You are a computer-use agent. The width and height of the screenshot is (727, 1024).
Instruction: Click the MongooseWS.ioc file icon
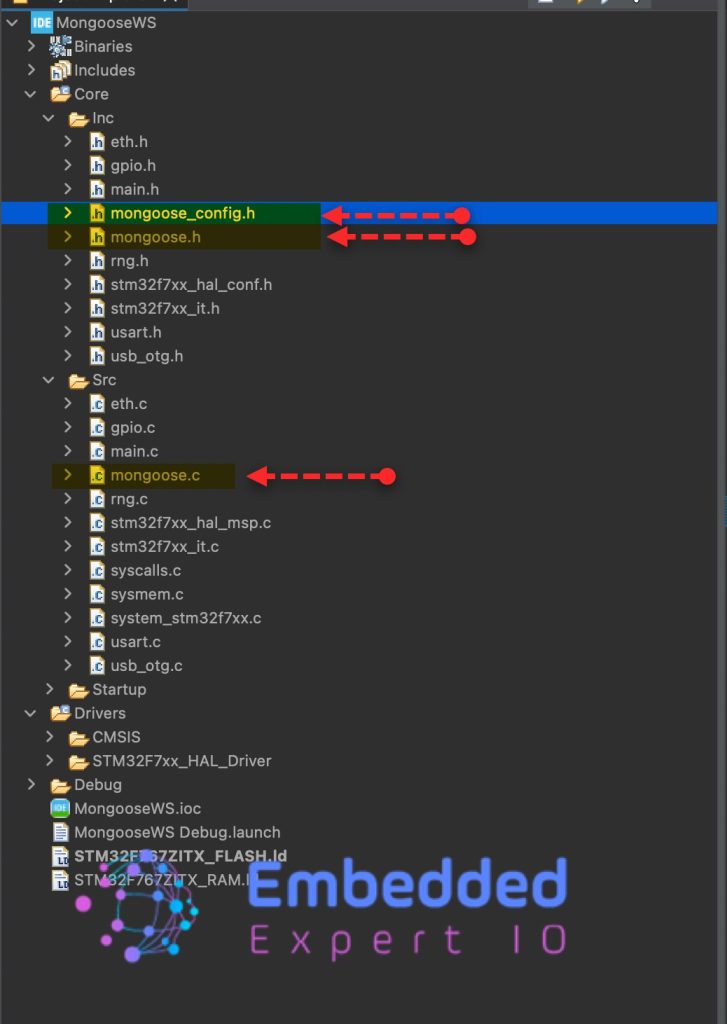60,808
